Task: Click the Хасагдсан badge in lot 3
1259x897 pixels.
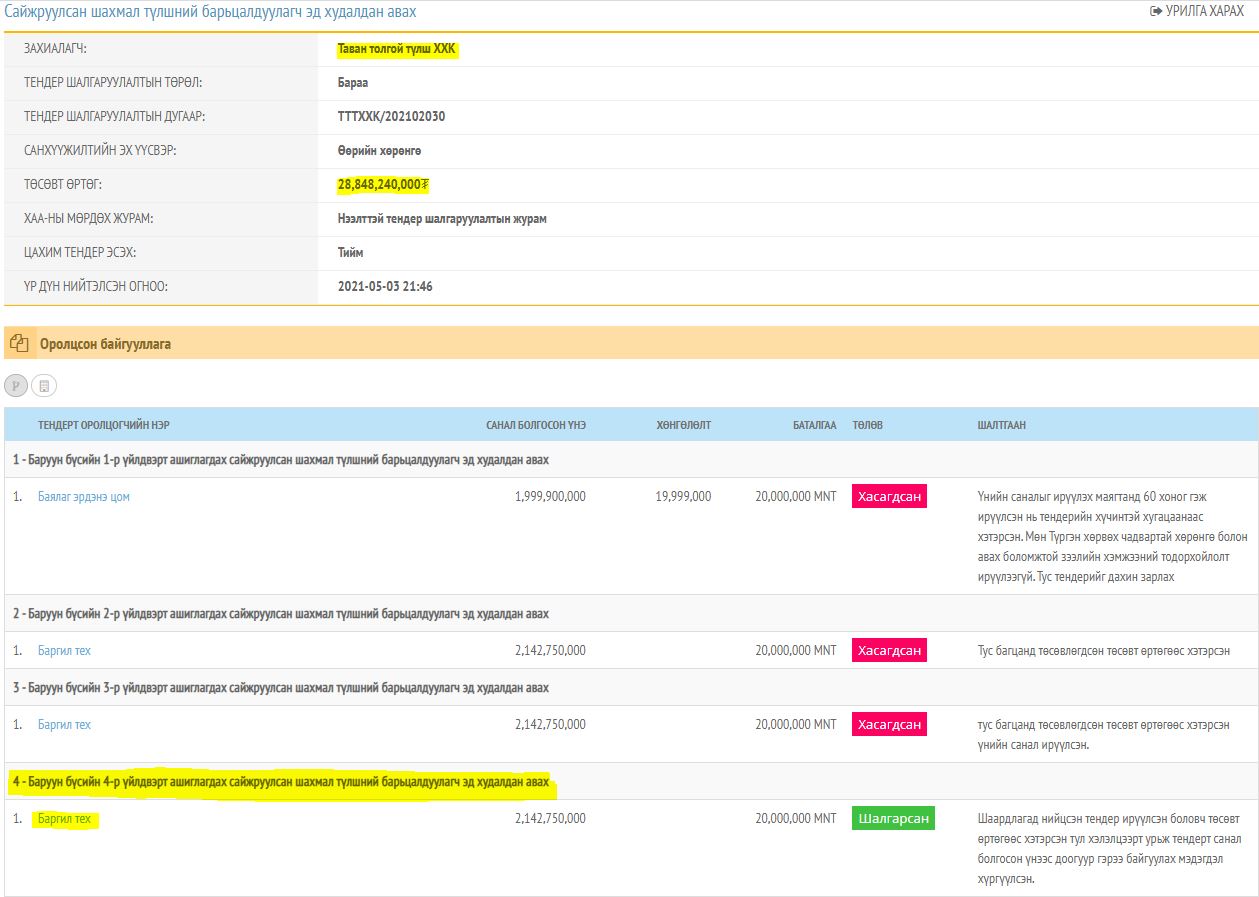Action: [889, 724]
